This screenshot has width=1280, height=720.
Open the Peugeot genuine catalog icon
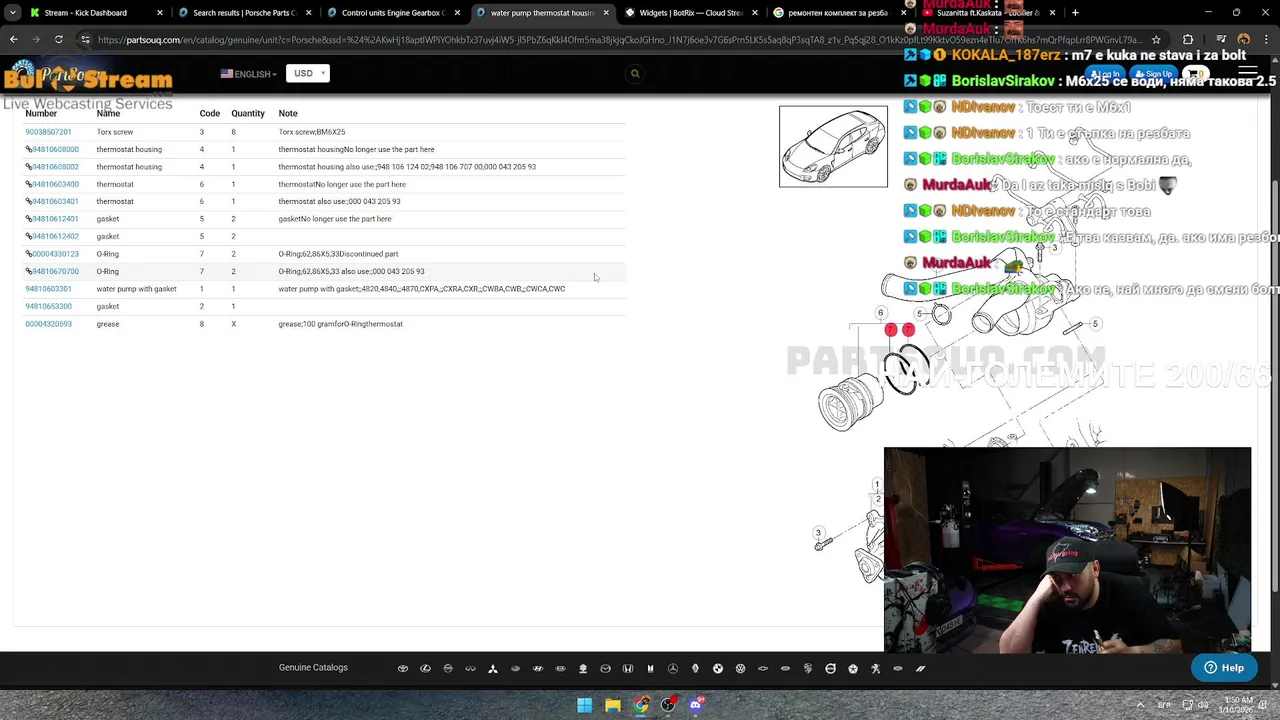(x=876, y=668)
